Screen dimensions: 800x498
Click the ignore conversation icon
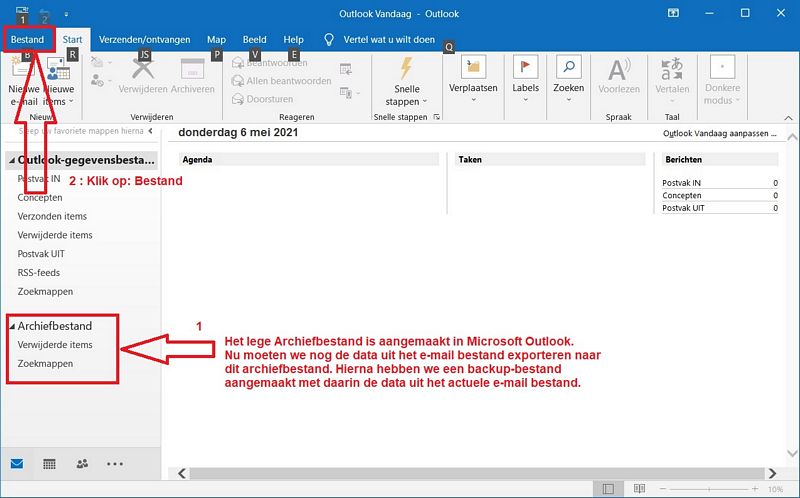[97, 62]
